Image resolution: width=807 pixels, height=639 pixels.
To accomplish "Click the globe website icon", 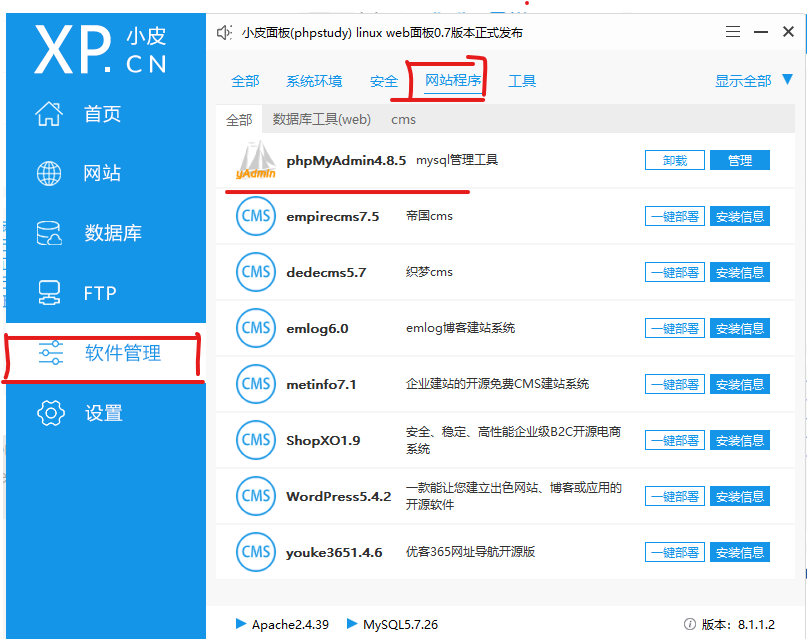I will (49, 173).
